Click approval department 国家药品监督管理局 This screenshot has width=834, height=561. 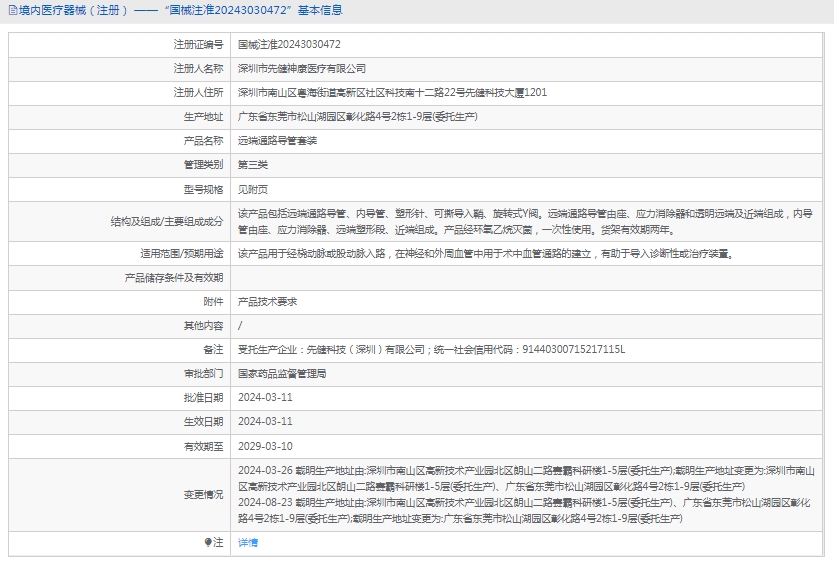pos(282,373)
